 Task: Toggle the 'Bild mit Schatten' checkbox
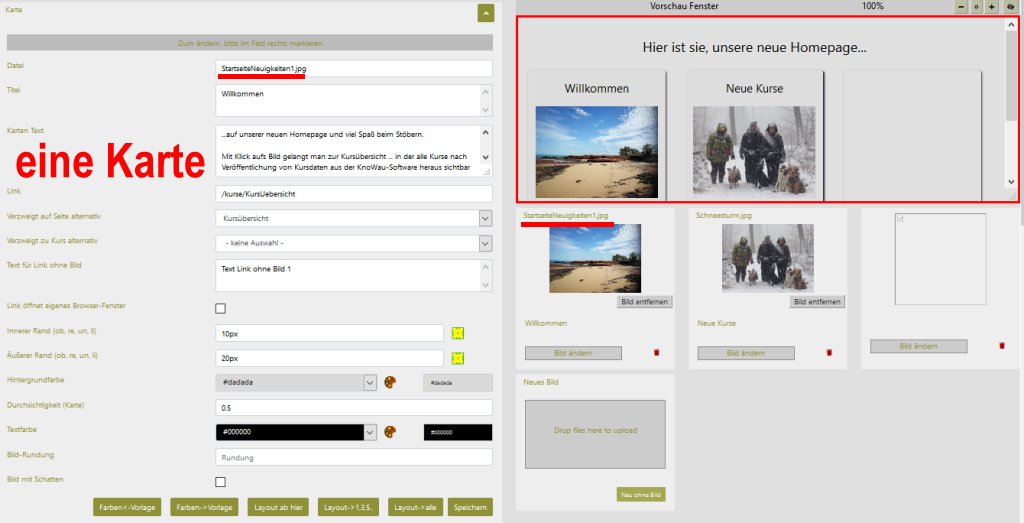221,482
